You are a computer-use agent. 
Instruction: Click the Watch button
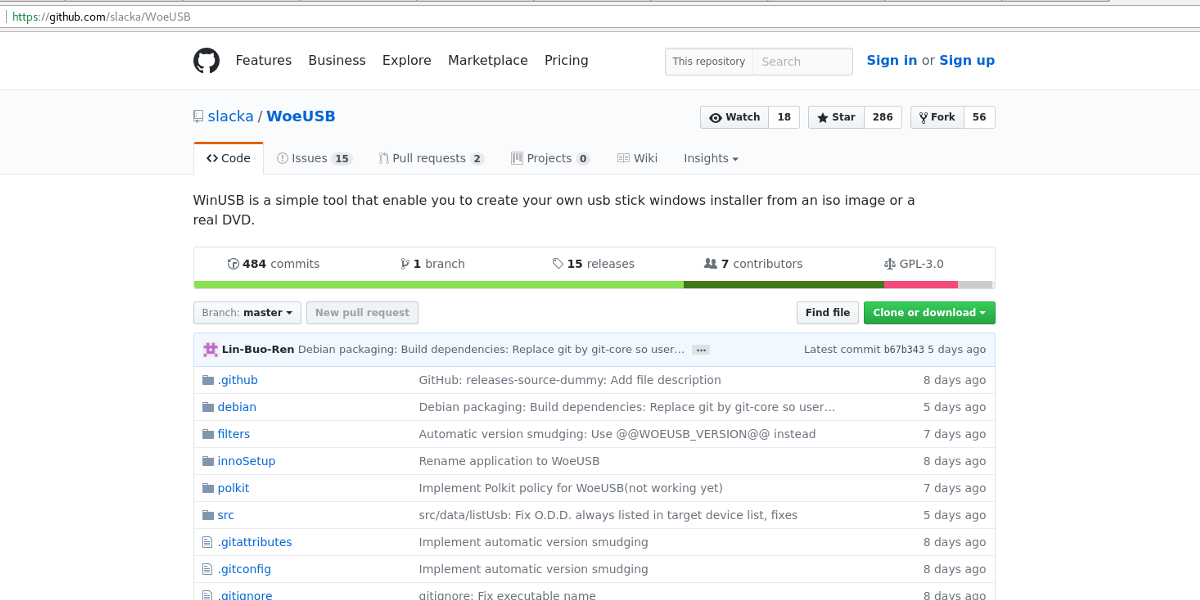[x=734, y=117]
